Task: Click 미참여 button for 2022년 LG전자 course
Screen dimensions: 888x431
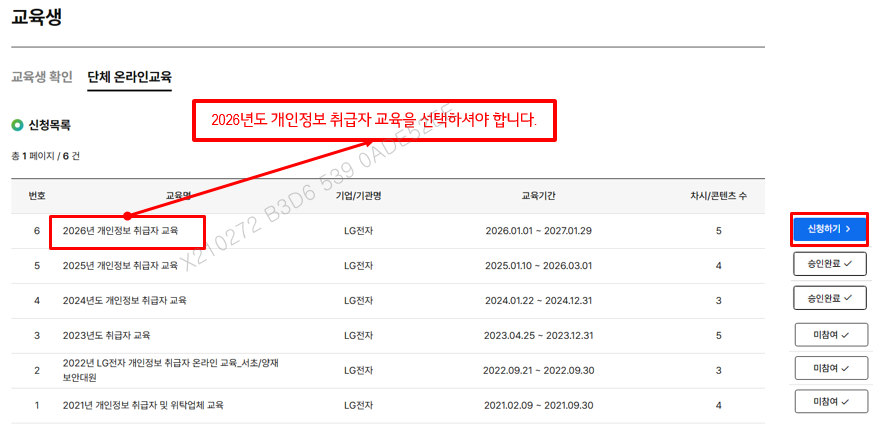Action: click(829, 368)
